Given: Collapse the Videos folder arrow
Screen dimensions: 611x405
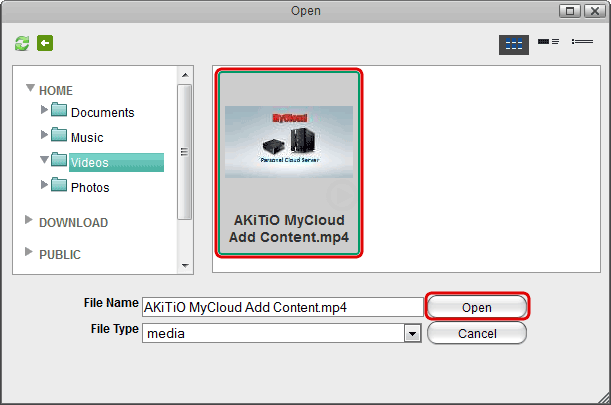Looking at the screenshot, I should click(44, 159).
